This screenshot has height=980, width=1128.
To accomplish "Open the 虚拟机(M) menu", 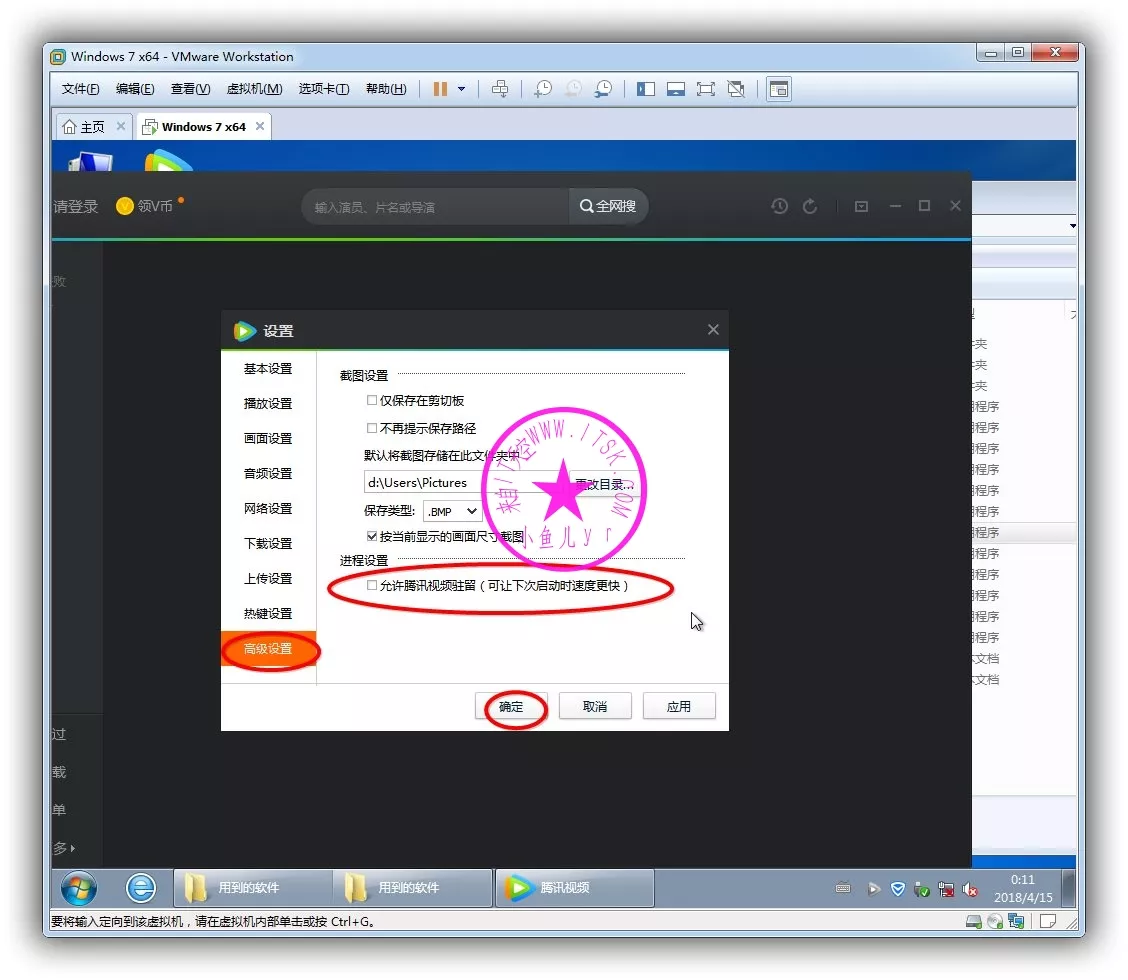I will point(254,89).
